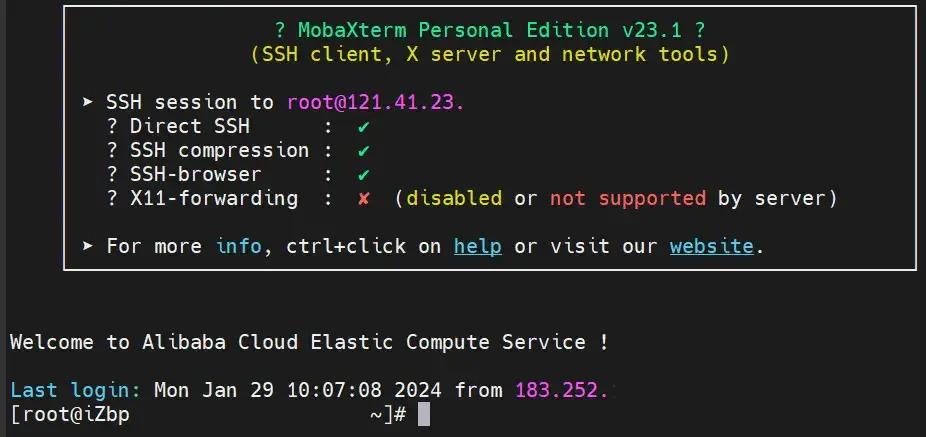Image resolution: width=926 pixels, height=437 pixels.
Task: Open the underlined help link
Action: (478, 246)
